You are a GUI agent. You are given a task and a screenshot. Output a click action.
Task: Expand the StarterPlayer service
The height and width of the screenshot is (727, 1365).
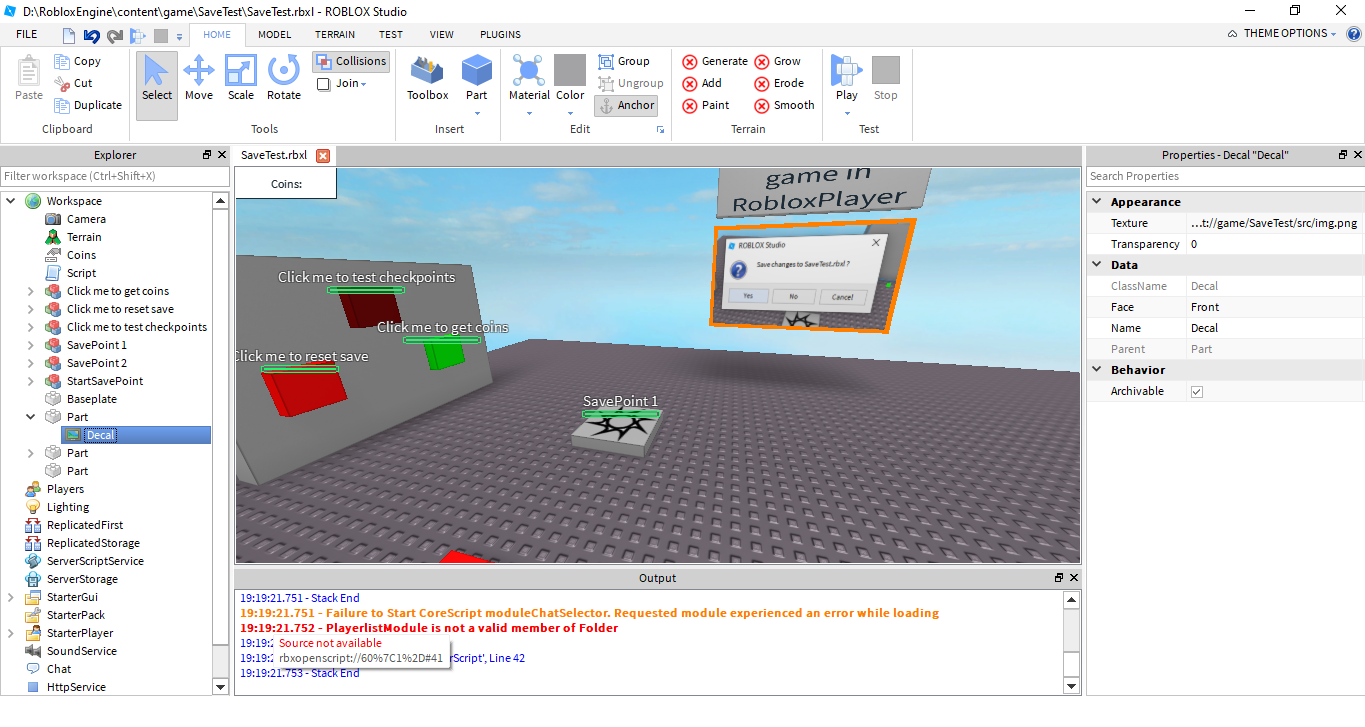(11, 633)
